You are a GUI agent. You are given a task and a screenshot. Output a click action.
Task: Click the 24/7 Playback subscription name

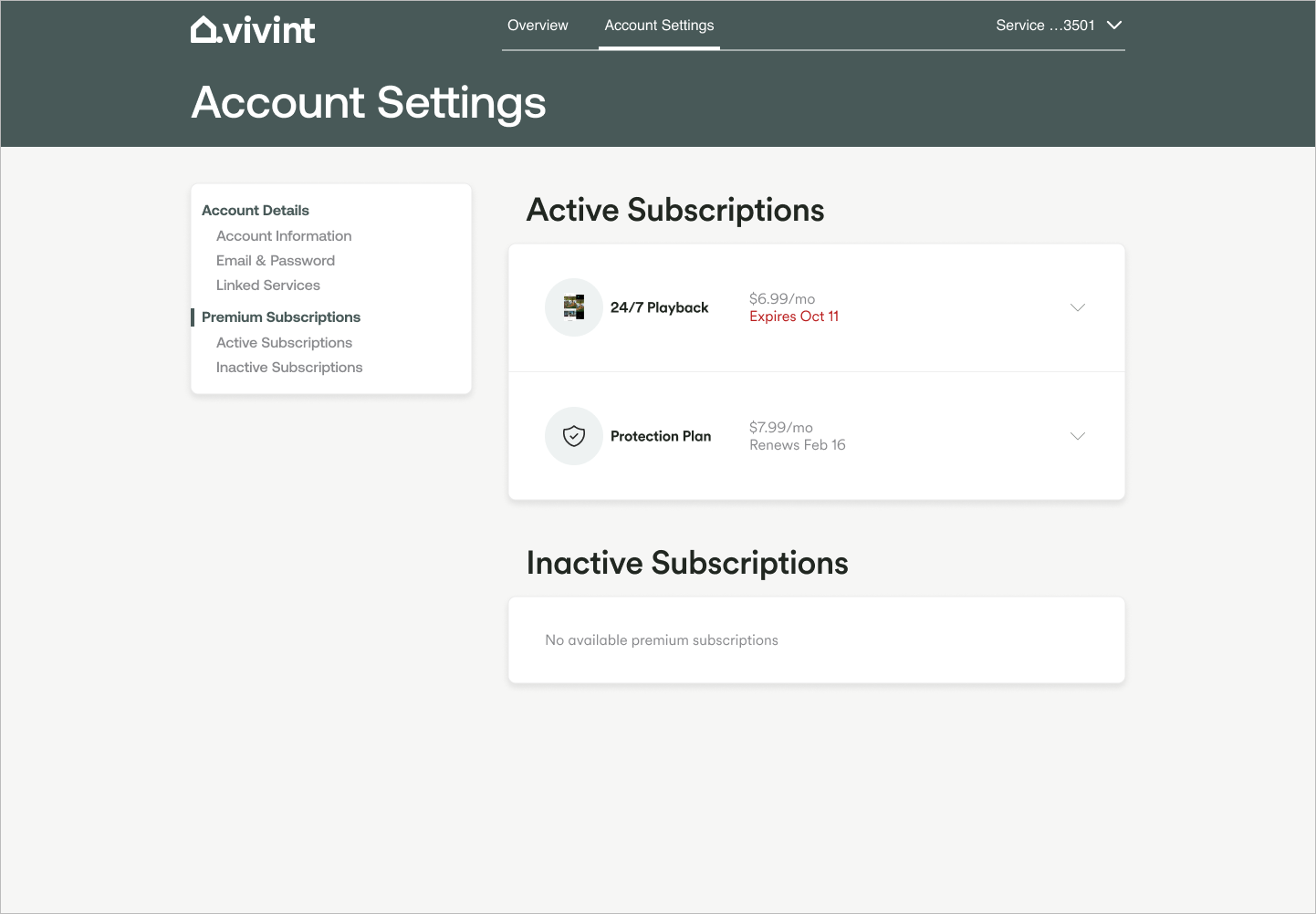pos(659,307)
